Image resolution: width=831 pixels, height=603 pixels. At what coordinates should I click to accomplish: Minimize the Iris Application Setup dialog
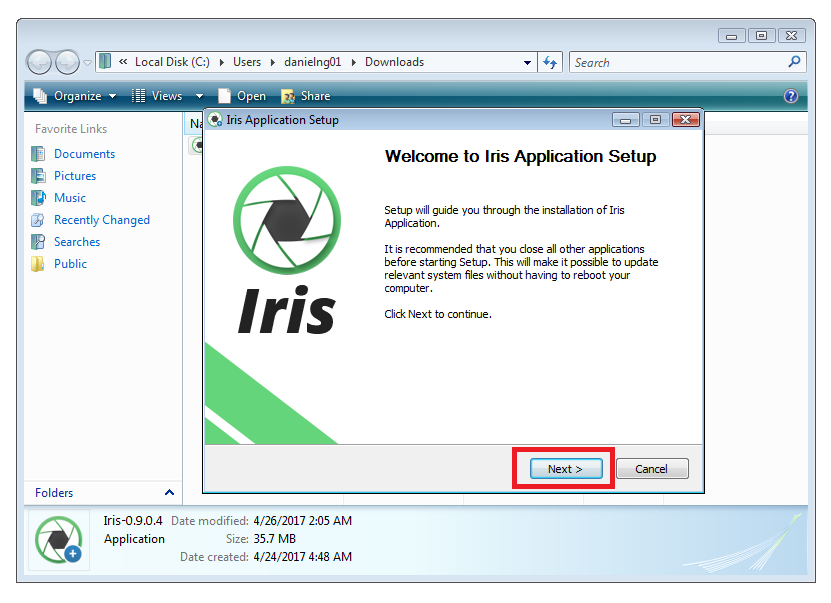click(625, 120)
